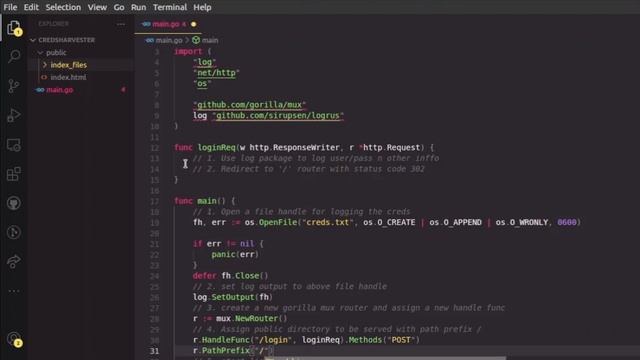Click the "creds.txt" string literal
The image size is (640, 360).
(328, 222)
